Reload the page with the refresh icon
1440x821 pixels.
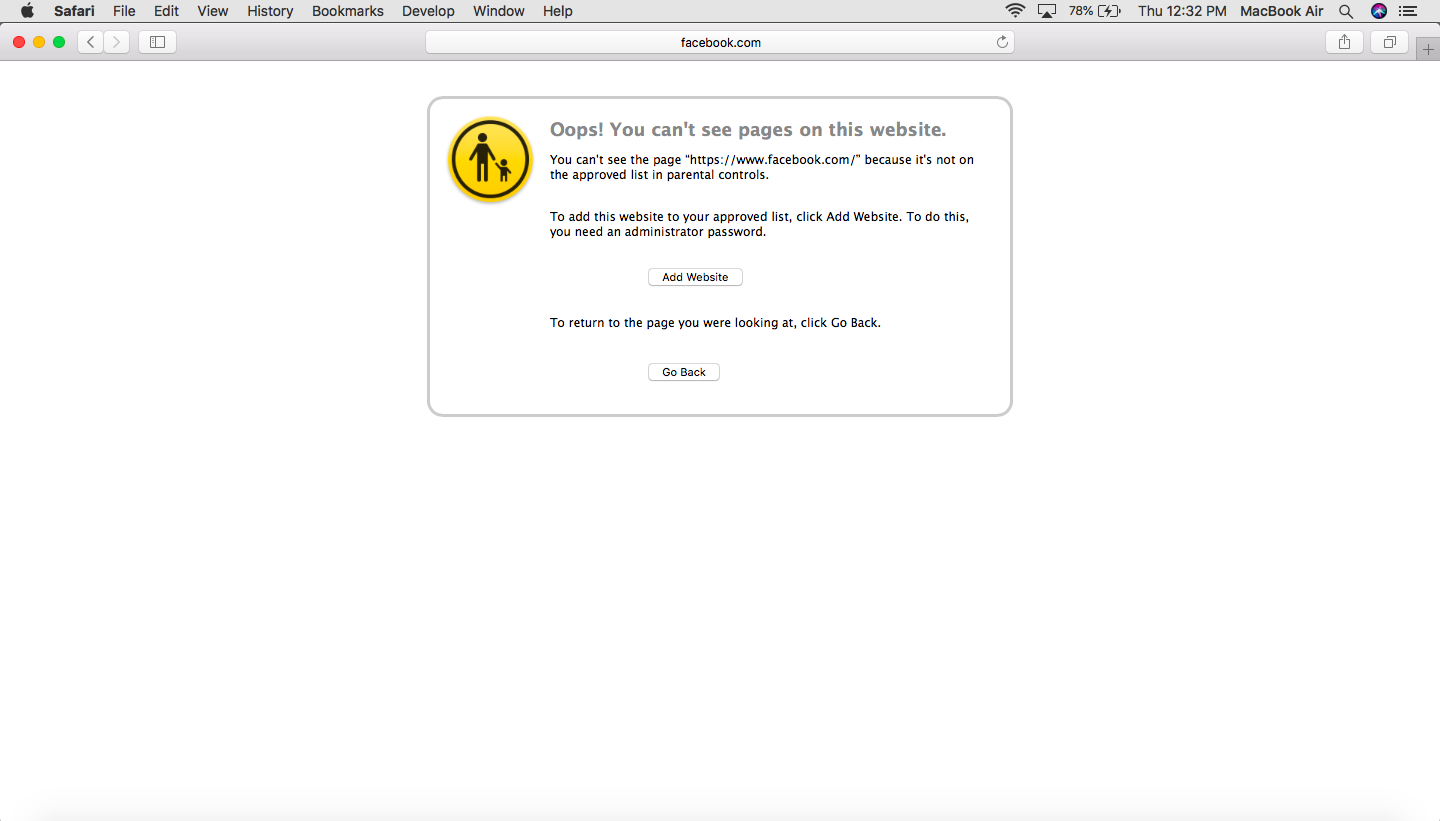point(1002,42)
